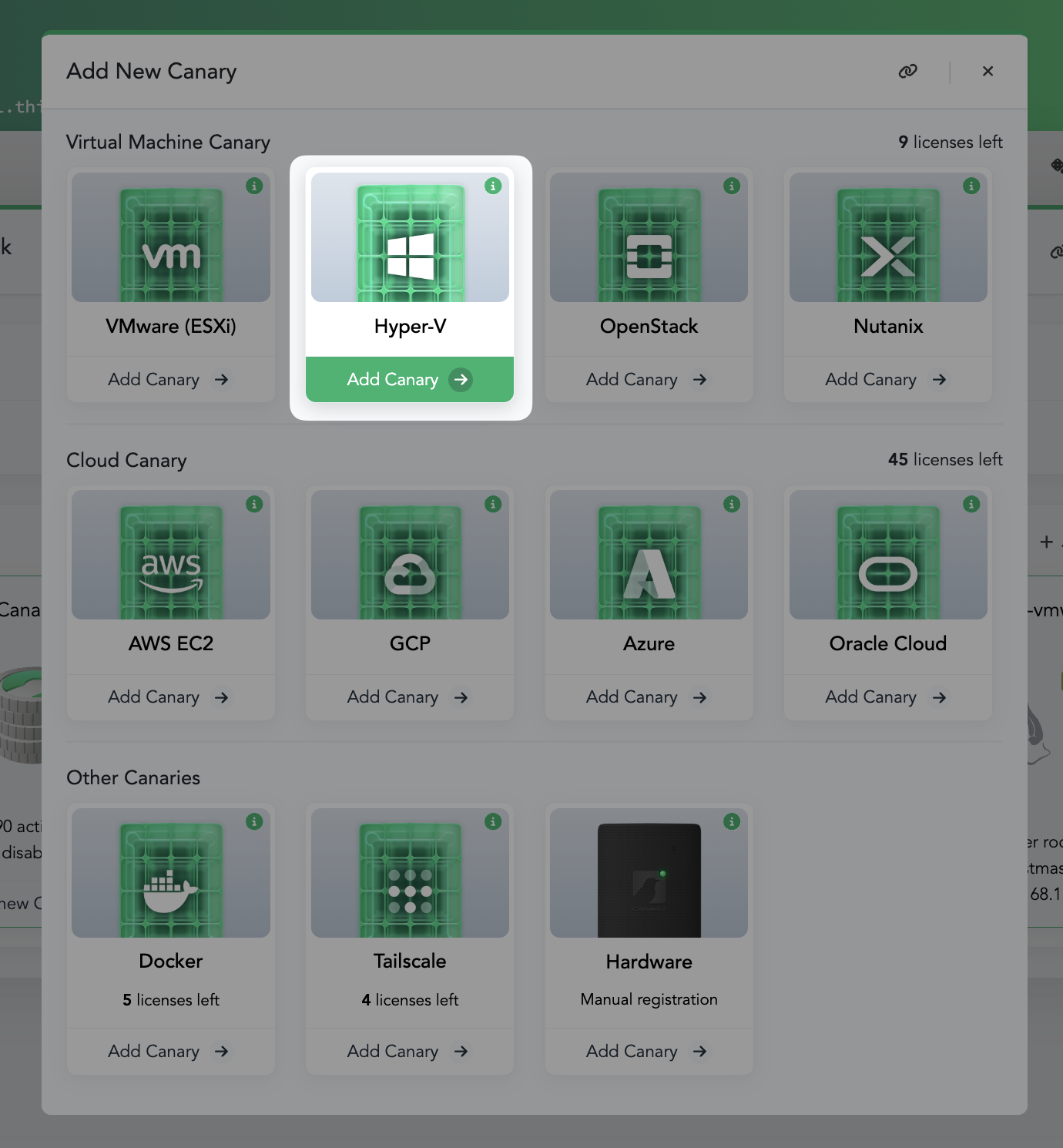Add a GCP canary
1063x1148 pixels.
pyautogui.click(x=409, y=697)
